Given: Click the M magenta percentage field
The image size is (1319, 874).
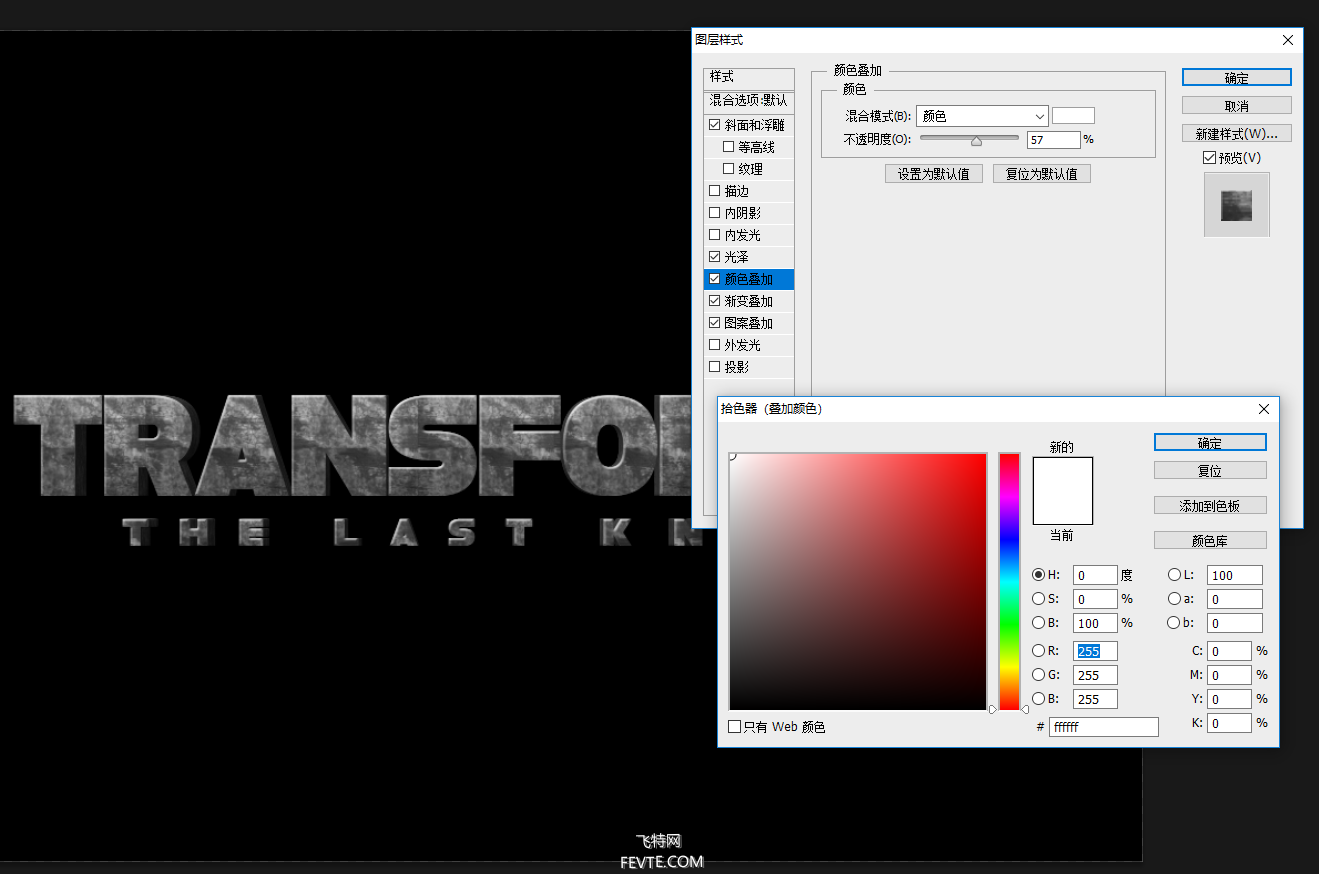Looking at the screenshot, I should coord(1229,675).
